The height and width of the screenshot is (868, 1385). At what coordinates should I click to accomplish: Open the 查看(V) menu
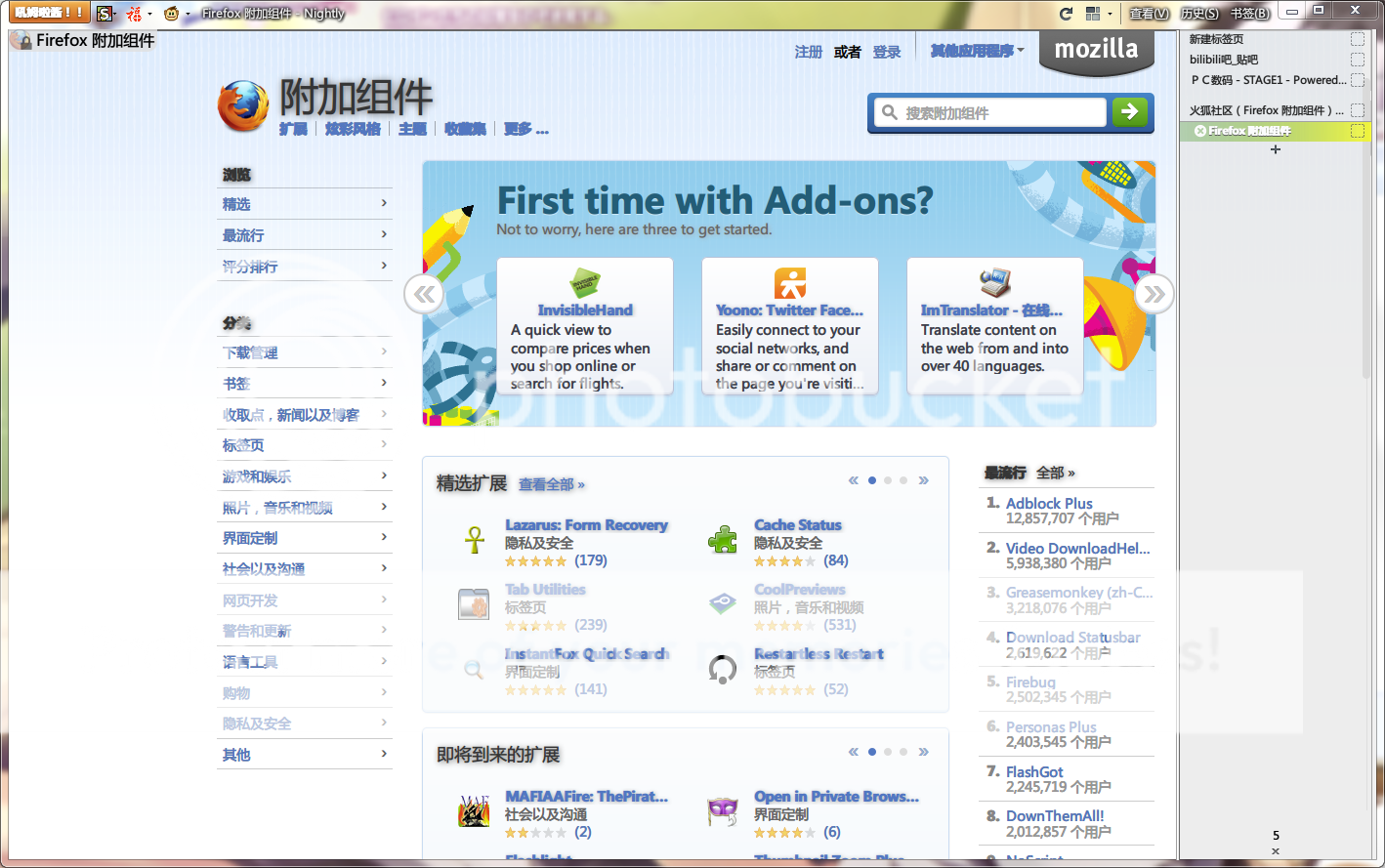point(1149,14)
